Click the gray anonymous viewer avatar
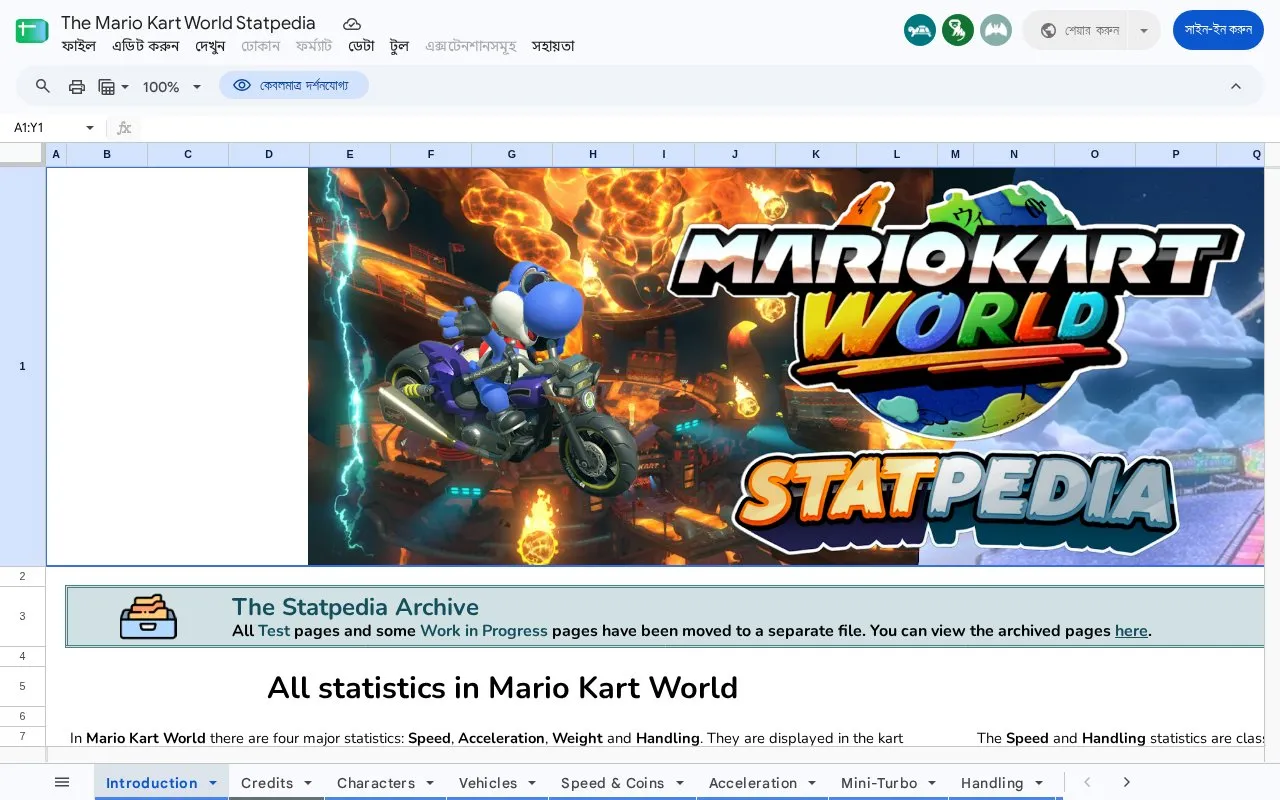 [x=996, y=30]
